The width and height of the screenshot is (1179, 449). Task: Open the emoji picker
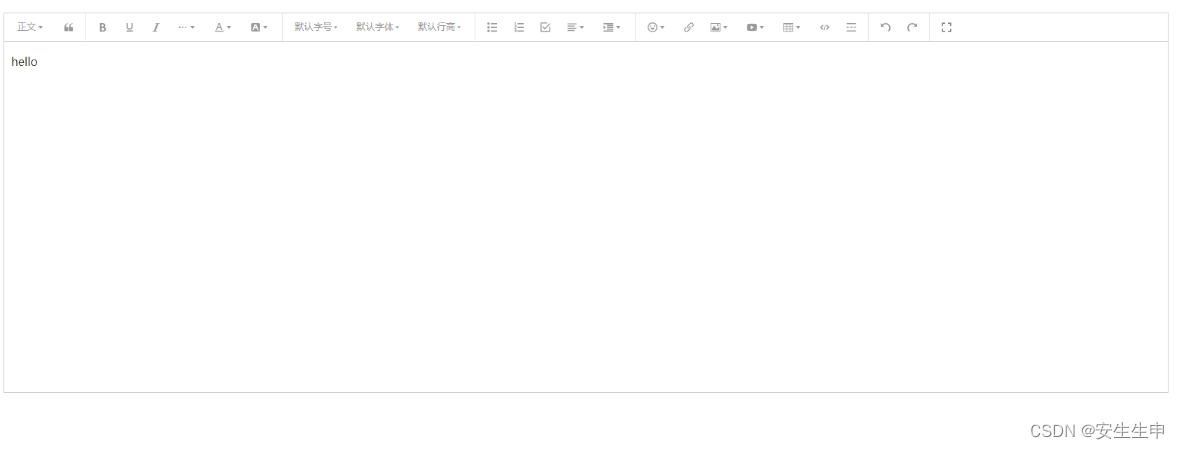656,27
